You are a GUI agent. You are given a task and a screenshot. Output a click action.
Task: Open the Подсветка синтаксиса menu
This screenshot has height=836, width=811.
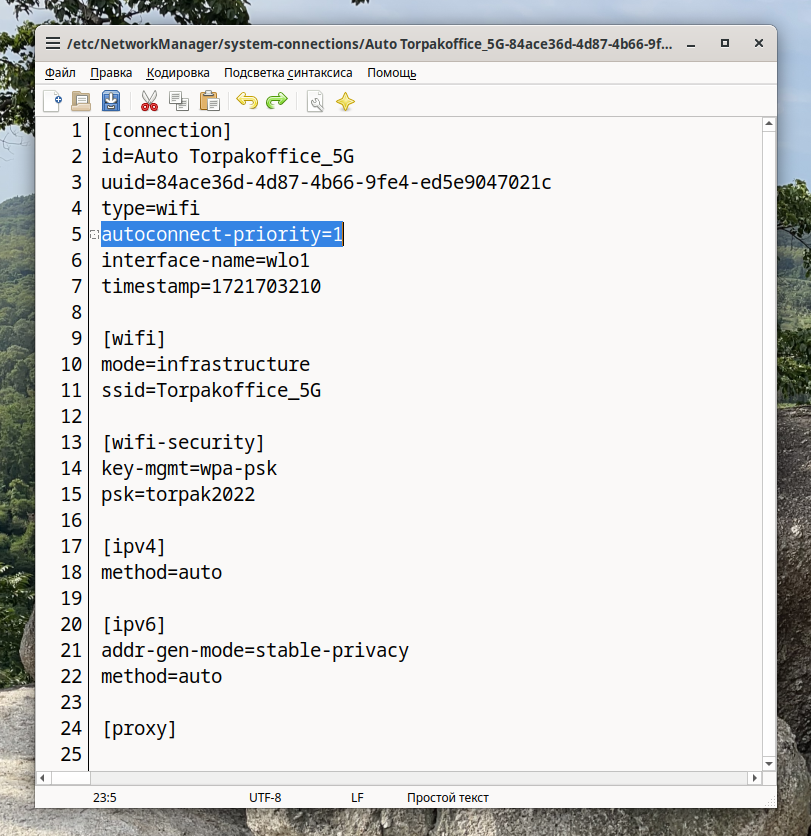[288, 73]
